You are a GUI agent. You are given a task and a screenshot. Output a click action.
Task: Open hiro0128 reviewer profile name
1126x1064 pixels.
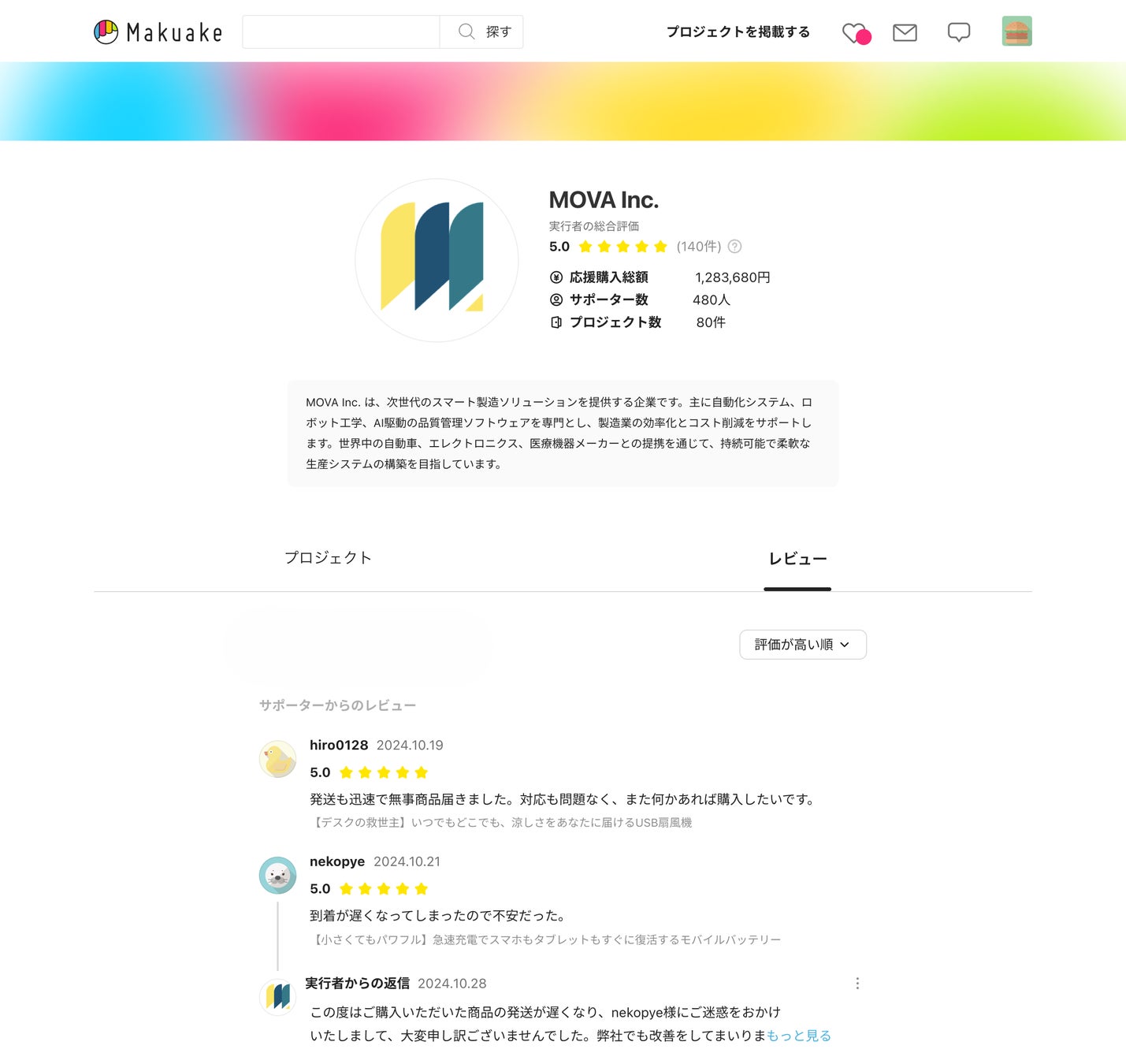pos(339,746)
